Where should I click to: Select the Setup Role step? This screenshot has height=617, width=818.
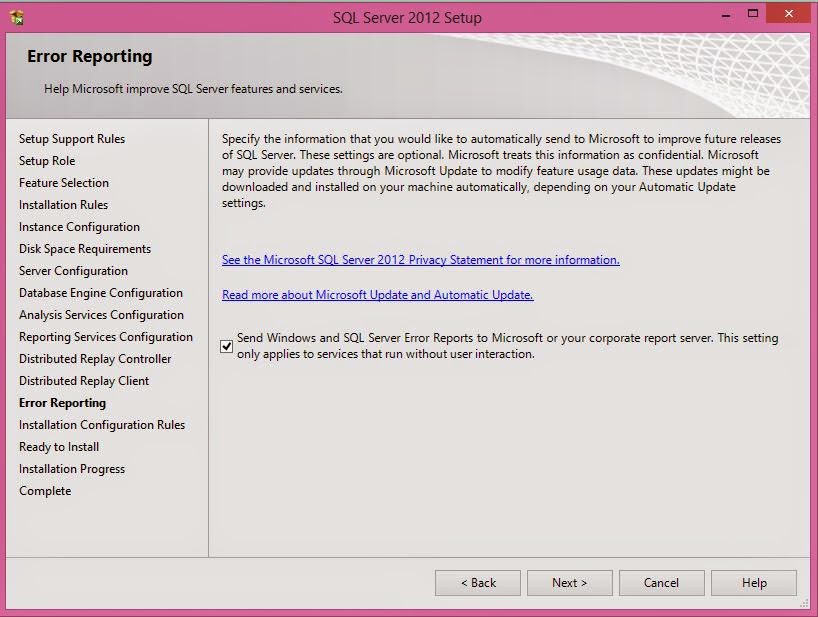pos(47,161)
